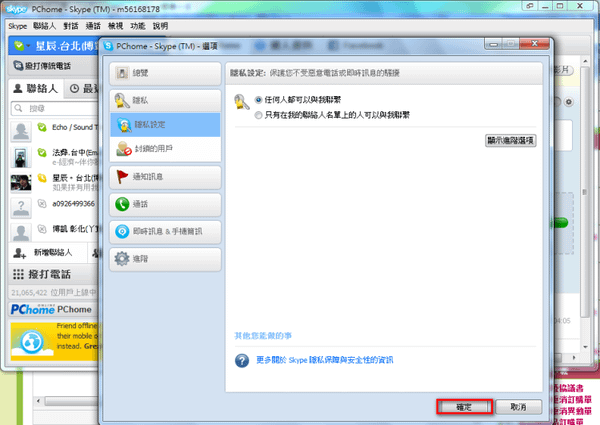
Task: Click the Echo contact avatar
Action: [21, 132]
